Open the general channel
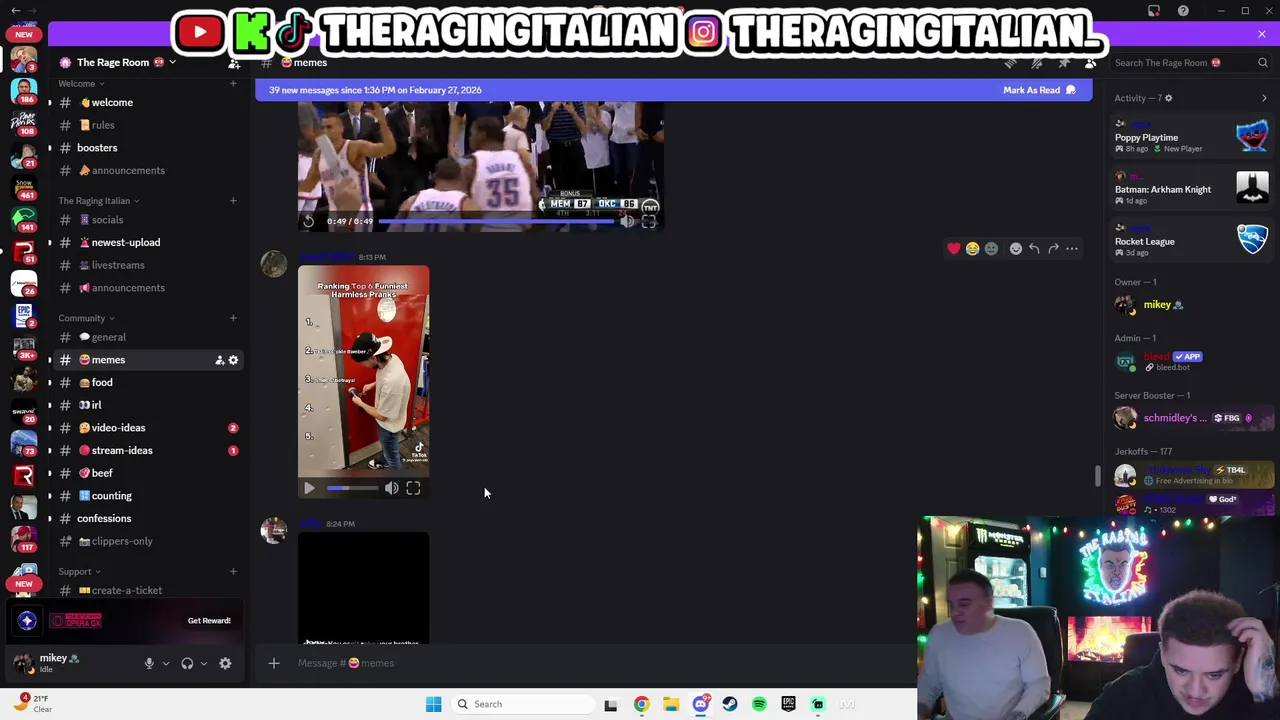Viewport: 1280px width, 720px height. click(x=148, y=337)
